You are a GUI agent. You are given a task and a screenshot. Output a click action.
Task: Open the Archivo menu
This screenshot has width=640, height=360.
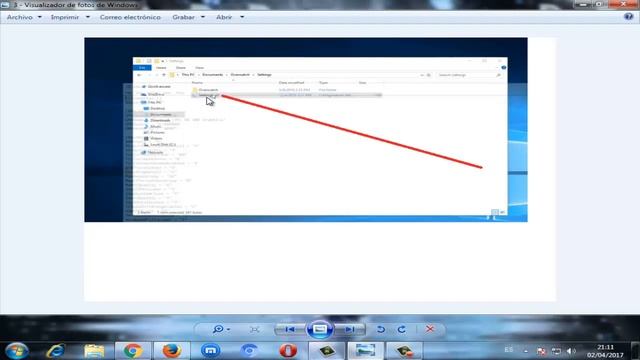pyautogui.click(x=20, y=17)
